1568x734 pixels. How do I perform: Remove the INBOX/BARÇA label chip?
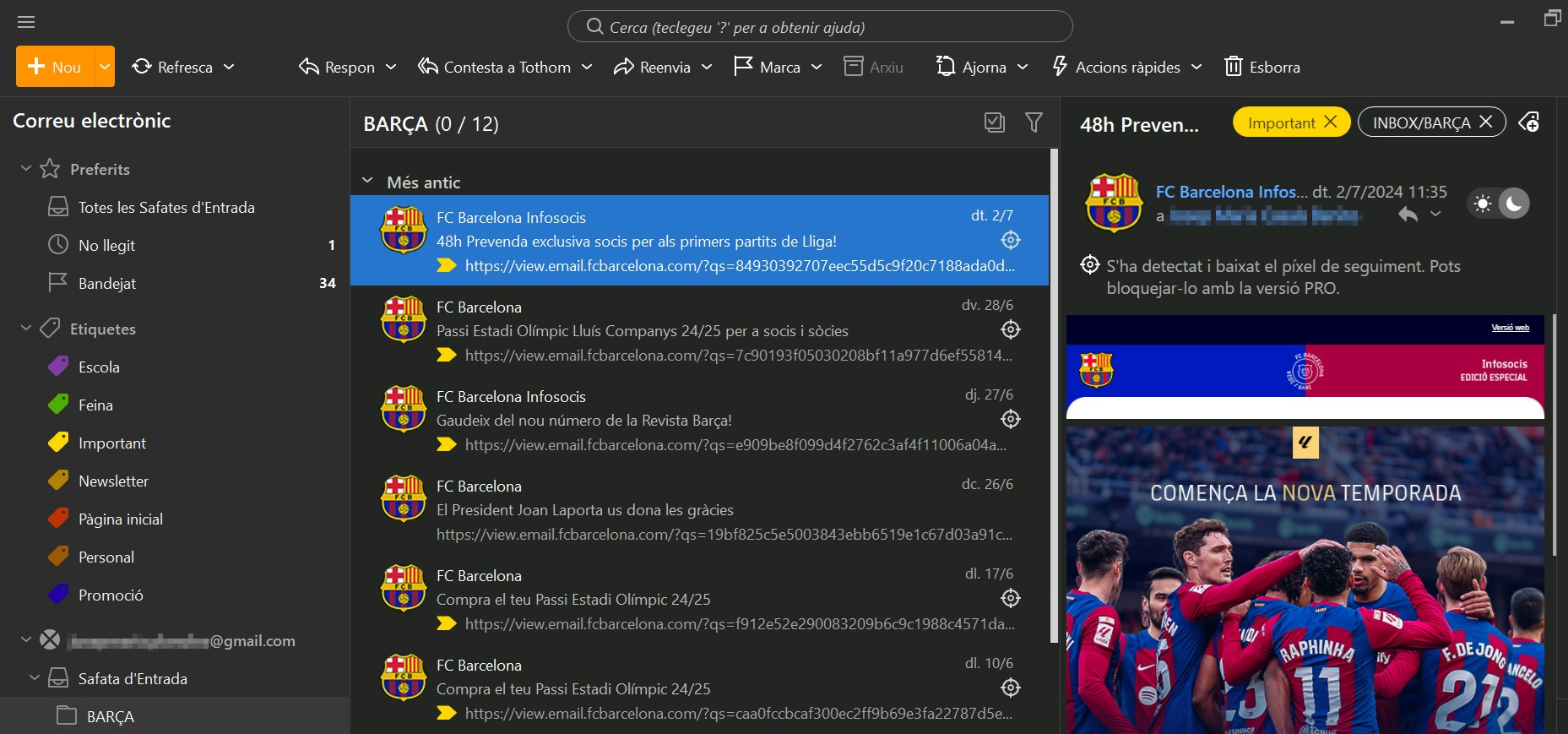click(x=1486, y=122)
